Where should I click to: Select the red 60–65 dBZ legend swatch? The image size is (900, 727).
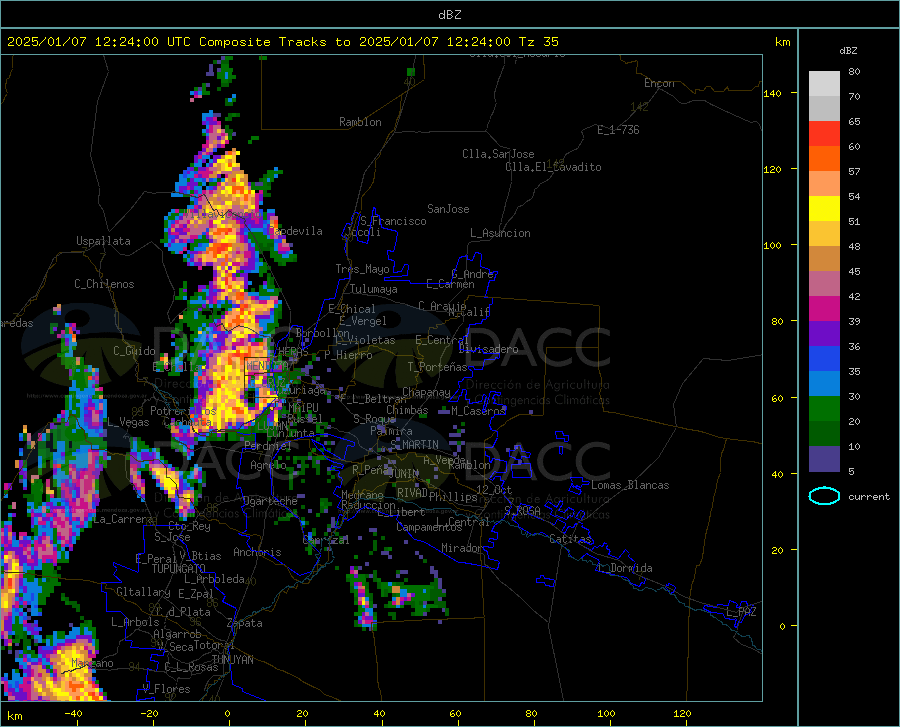click(824, 134)
